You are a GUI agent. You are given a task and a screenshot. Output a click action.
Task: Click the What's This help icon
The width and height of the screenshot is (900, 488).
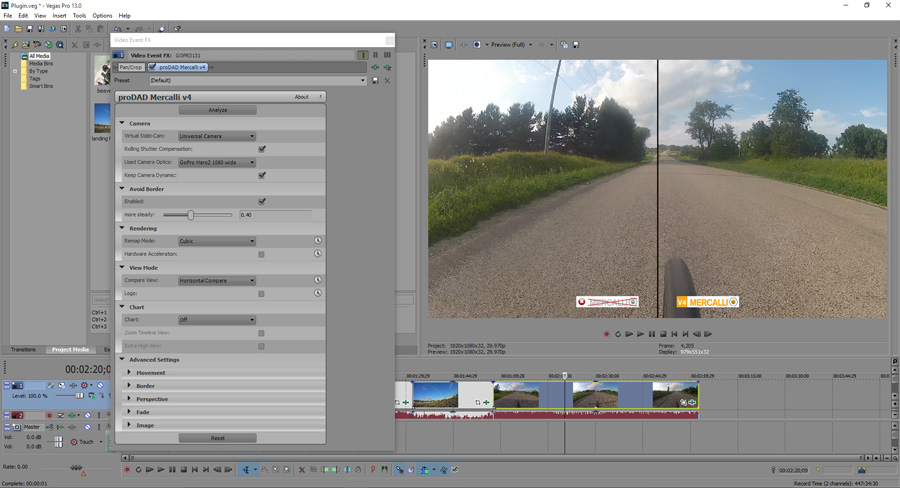coord(177,29)
